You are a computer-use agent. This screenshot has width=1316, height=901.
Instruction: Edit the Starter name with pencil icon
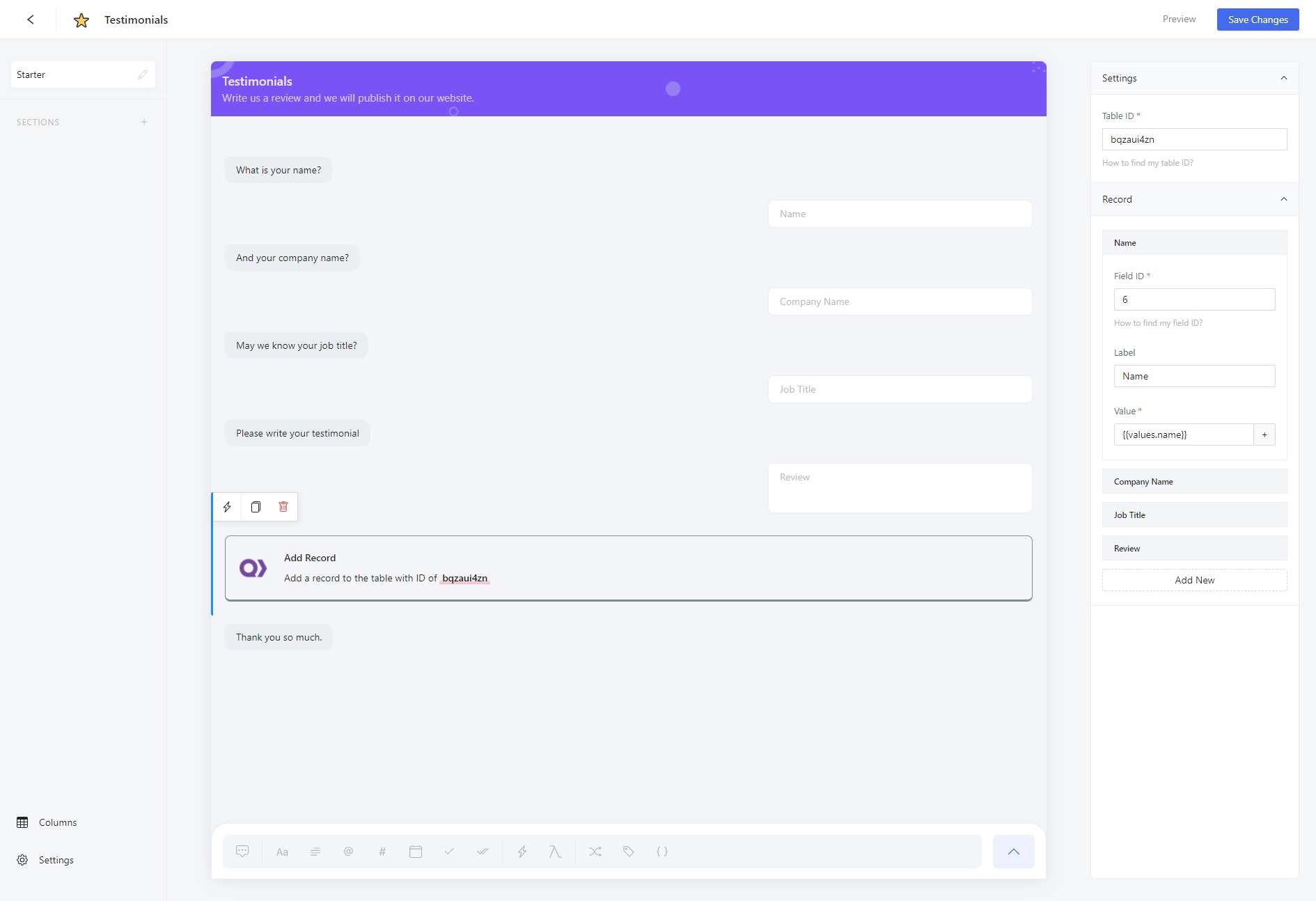tap(143, 75)
